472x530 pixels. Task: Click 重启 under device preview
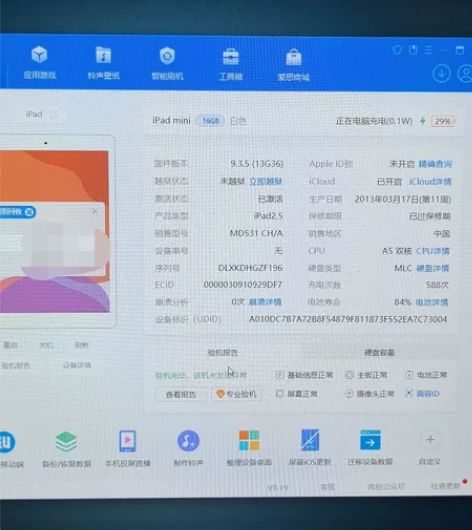coord(10,345)
